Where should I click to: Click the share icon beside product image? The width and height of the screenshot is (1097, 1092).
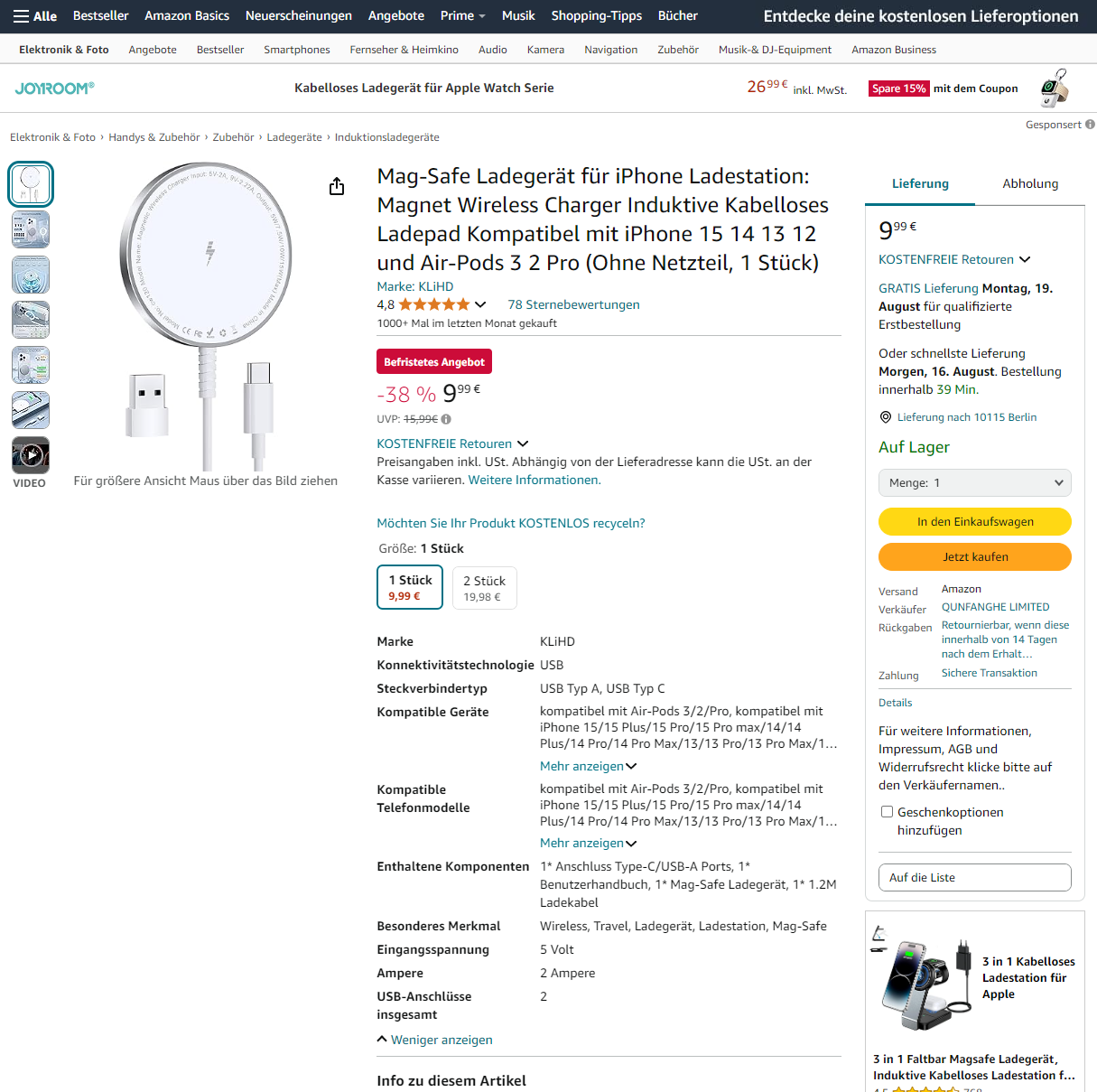click(337, 186)
